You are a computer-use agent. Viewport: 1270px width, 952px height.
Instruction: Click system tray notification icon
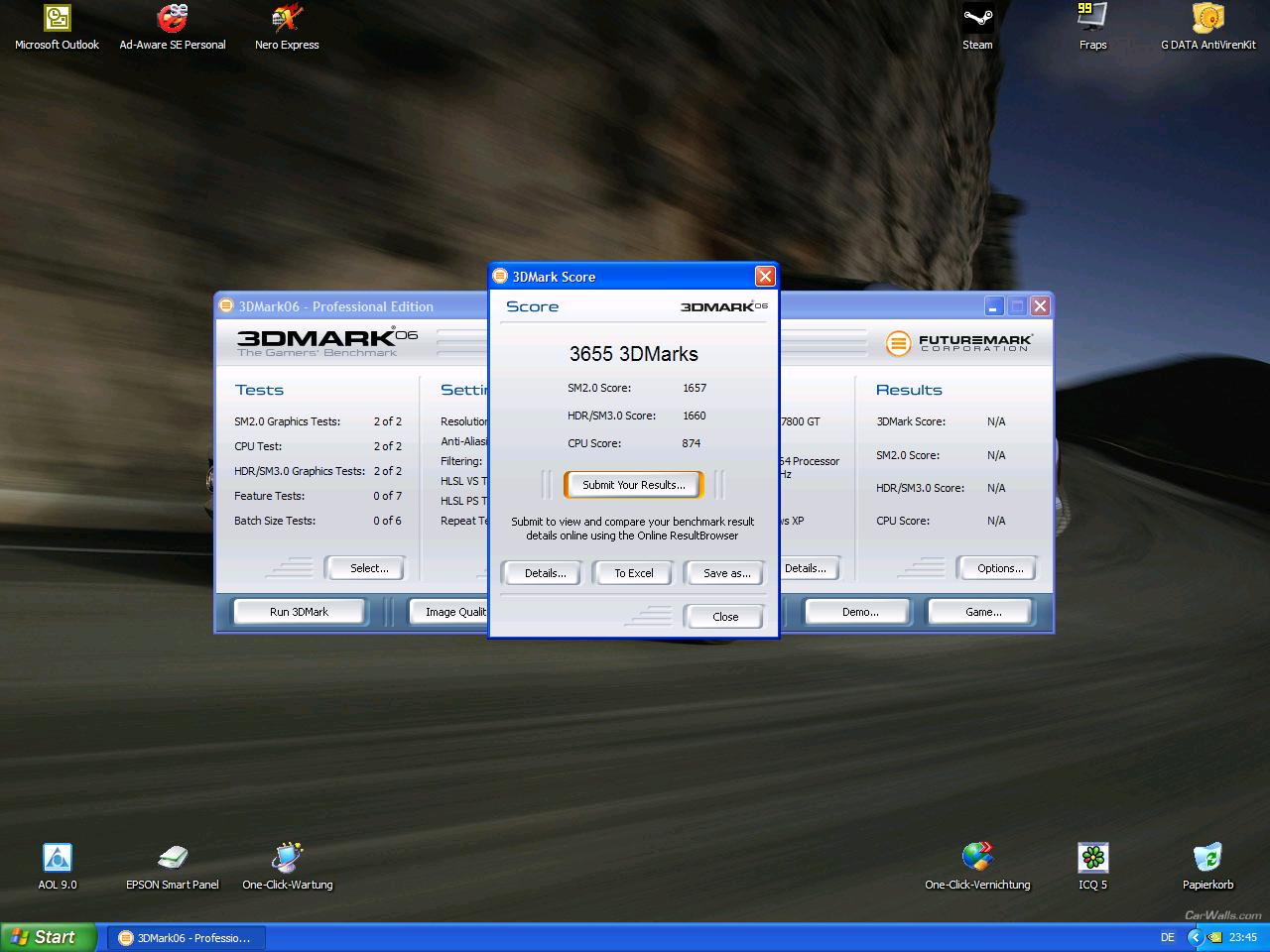coord(1214,937)
